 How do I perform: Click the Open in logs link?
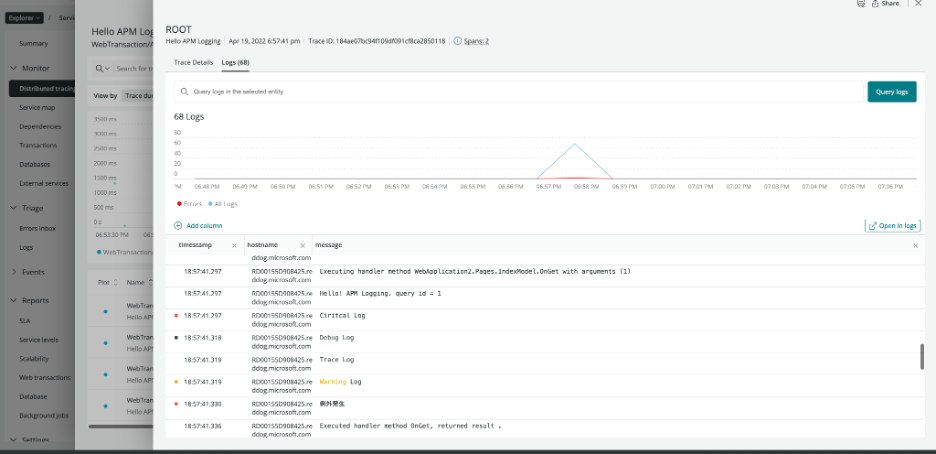892,226
